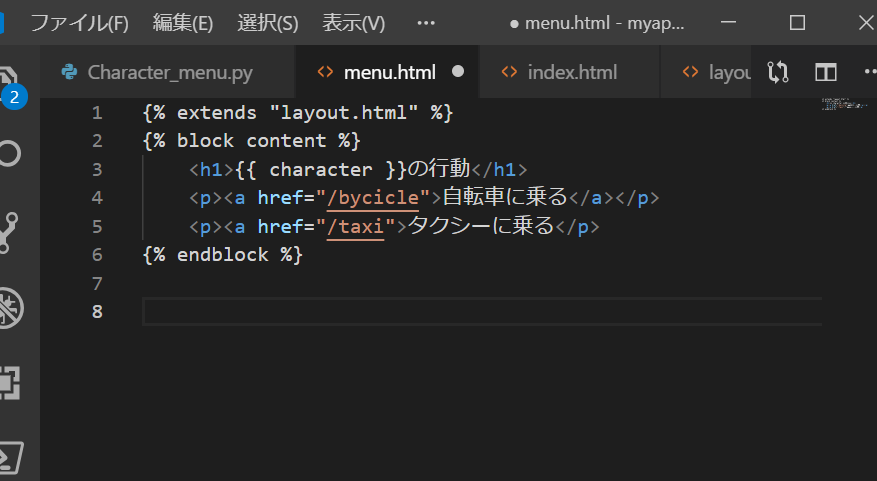
Task: Open the ファイル(F) menu
Action: (79, 23)
